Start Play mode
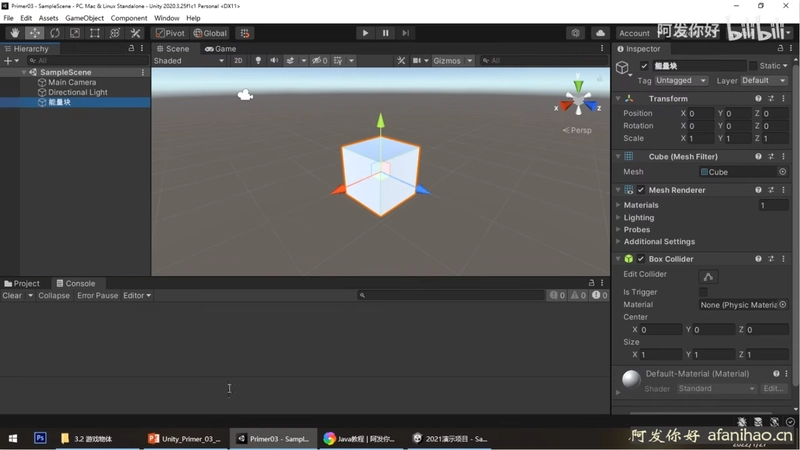Image resolution: width=800 pixels, height=450 pixels. coord(365,33)
